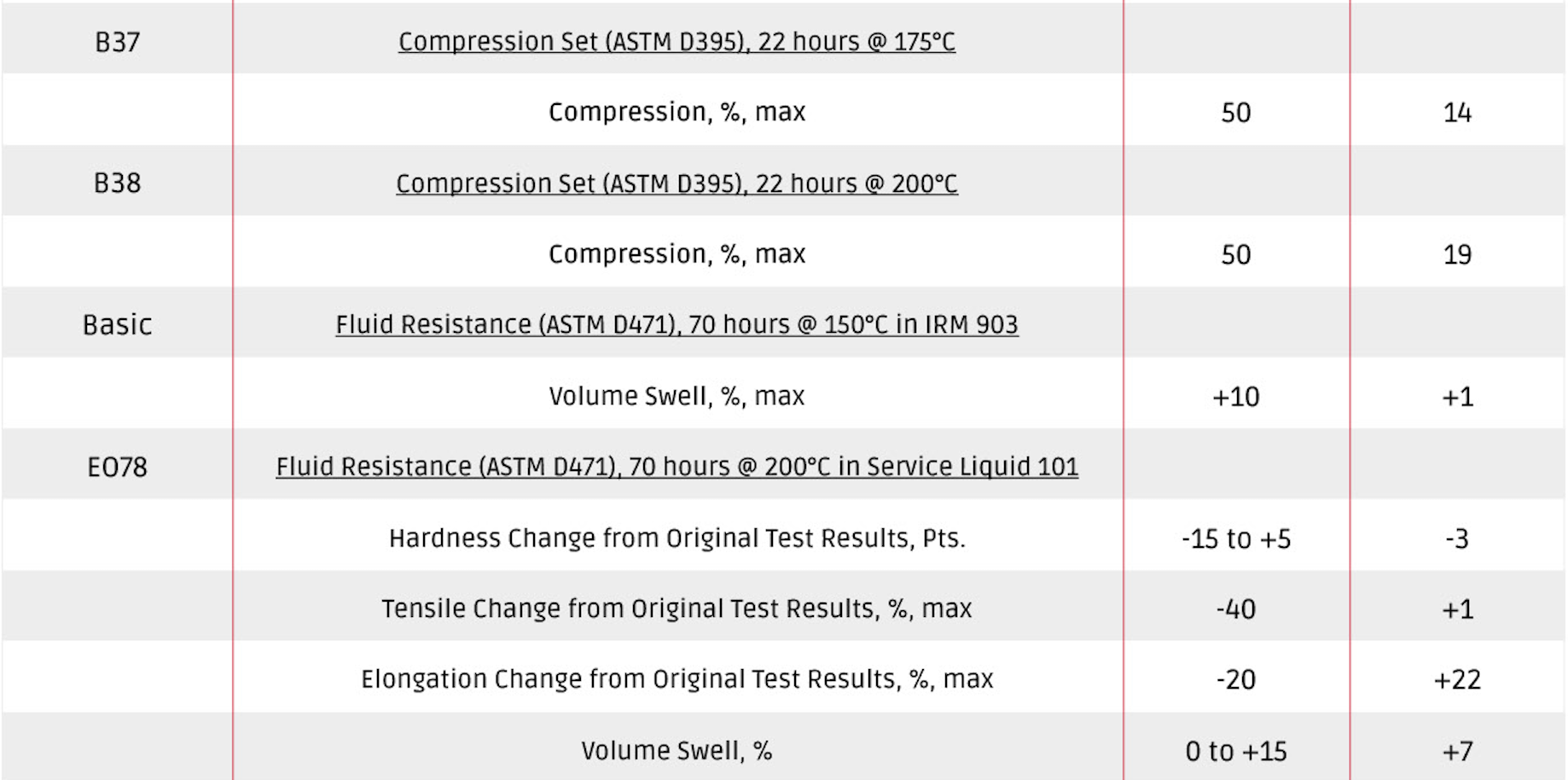Click the Compression Set 200°C heading link
1568x780 pixels.
pyautogui.click(x=677, y=183)
